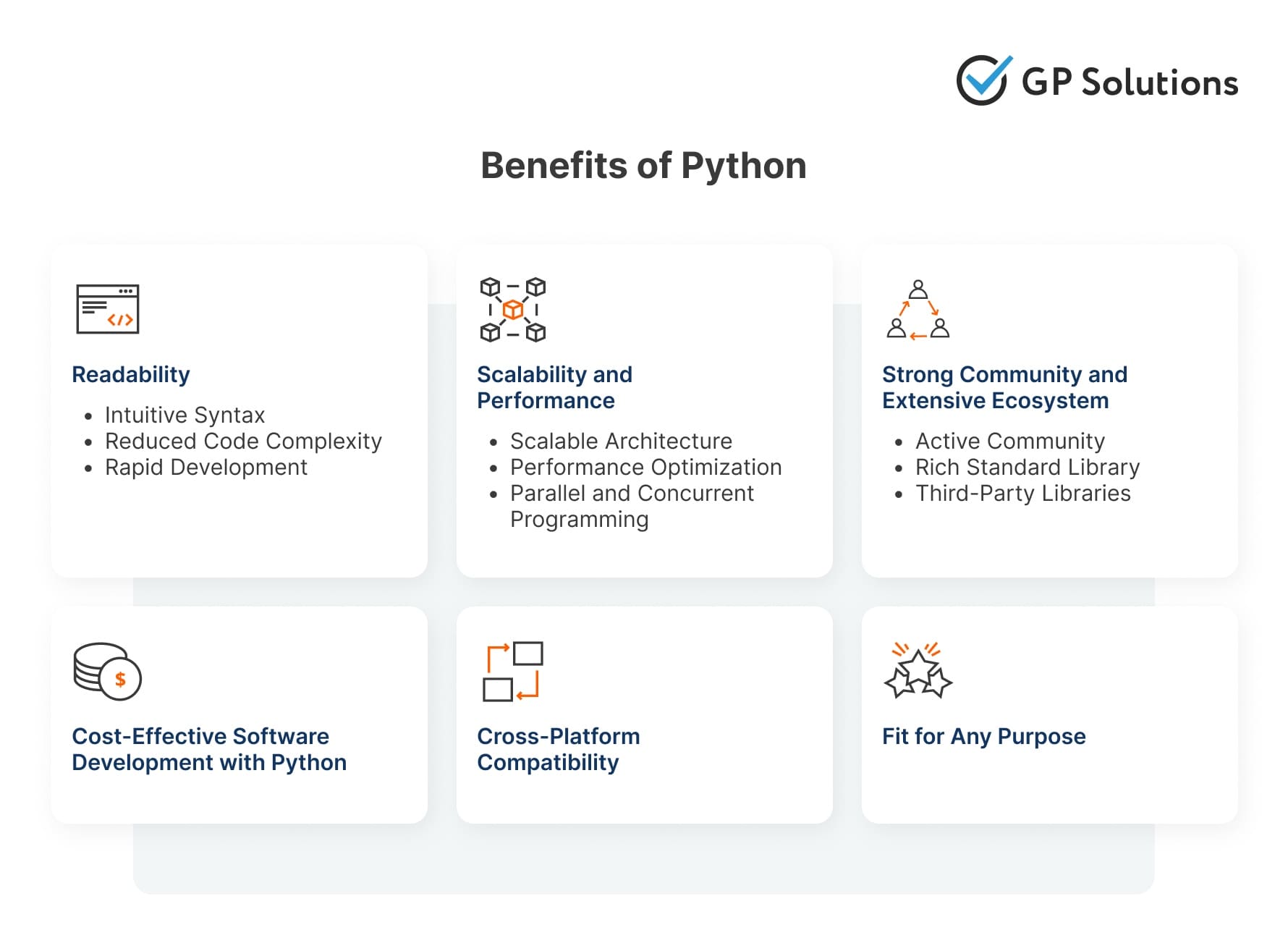Click the Third-Party Libraries bullet item
The width and height of the screenshot is (1288, 938).
1022,493
